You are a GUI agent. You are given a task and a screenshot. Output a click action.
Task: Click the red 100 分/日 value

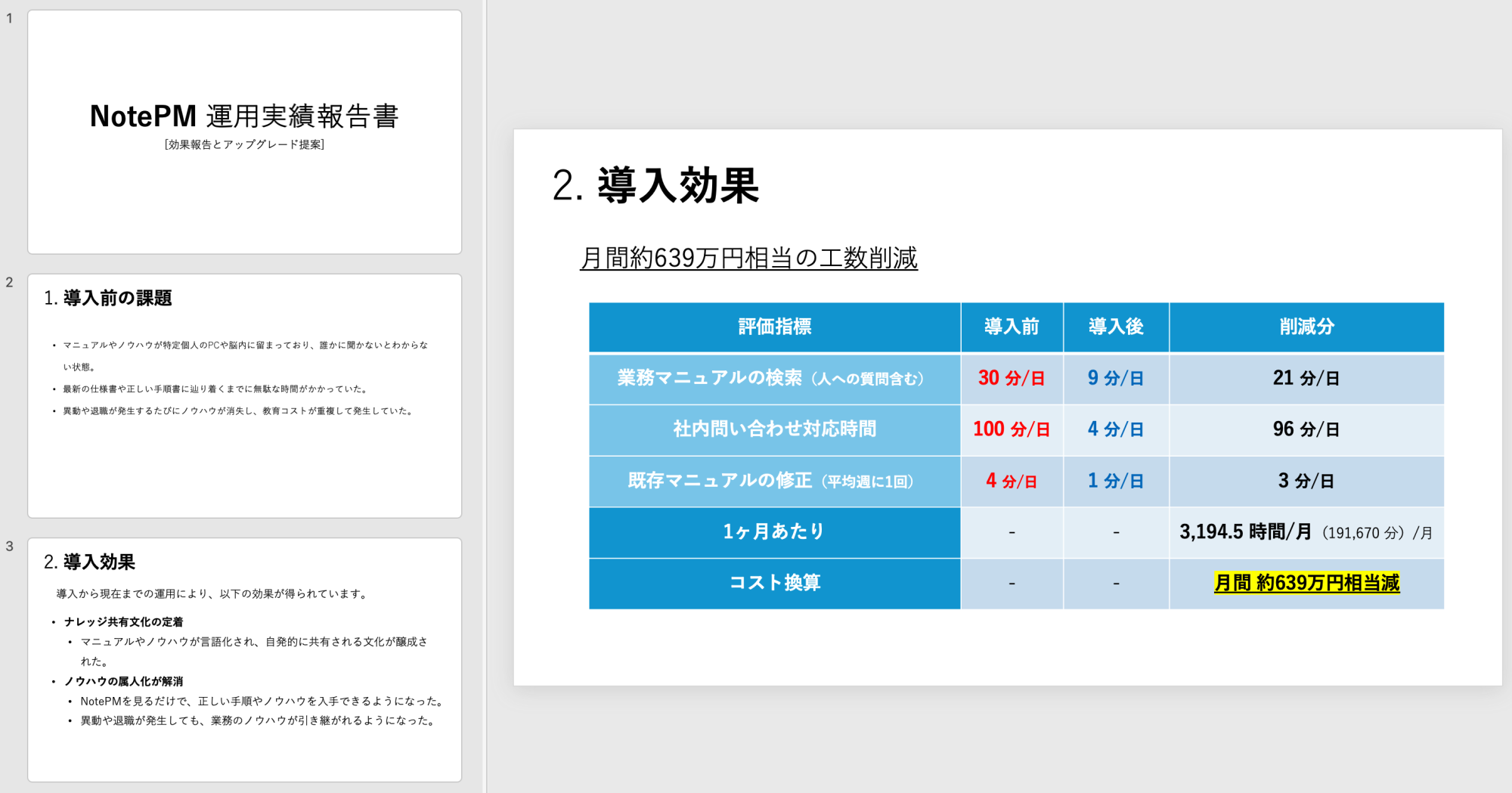(1012, 429)
